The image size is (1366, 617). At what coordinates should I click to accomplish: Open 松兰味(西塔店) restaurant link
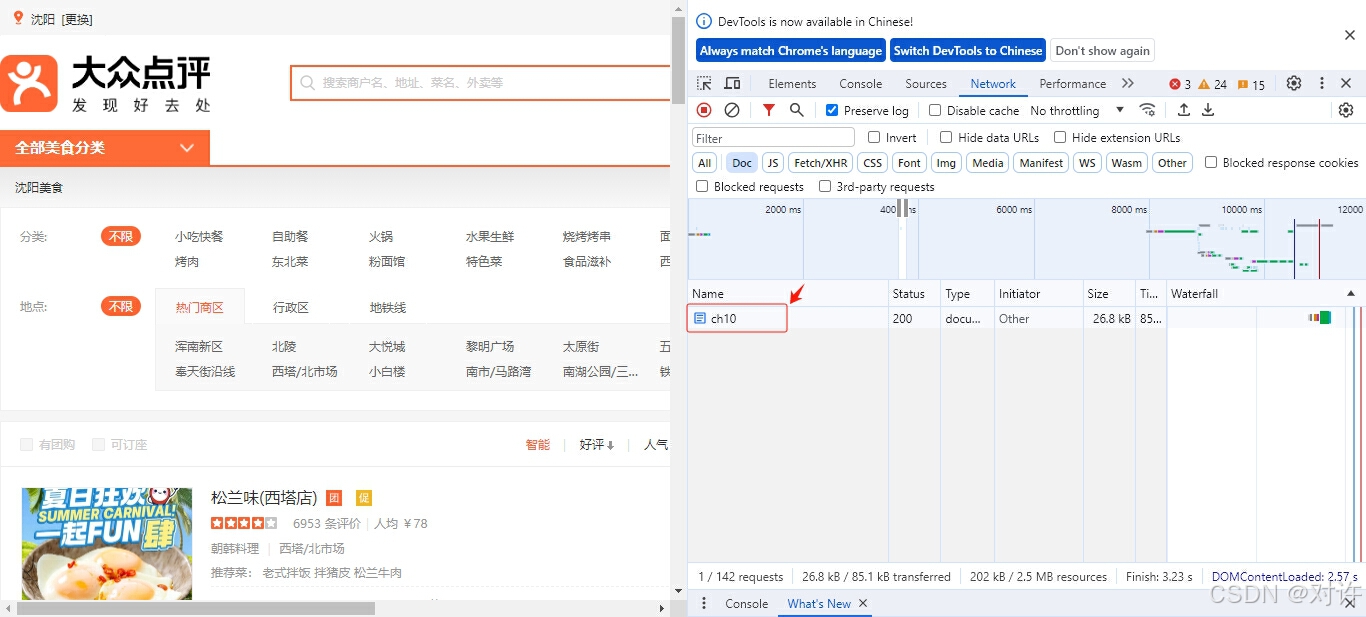click(x=264, y=497)
